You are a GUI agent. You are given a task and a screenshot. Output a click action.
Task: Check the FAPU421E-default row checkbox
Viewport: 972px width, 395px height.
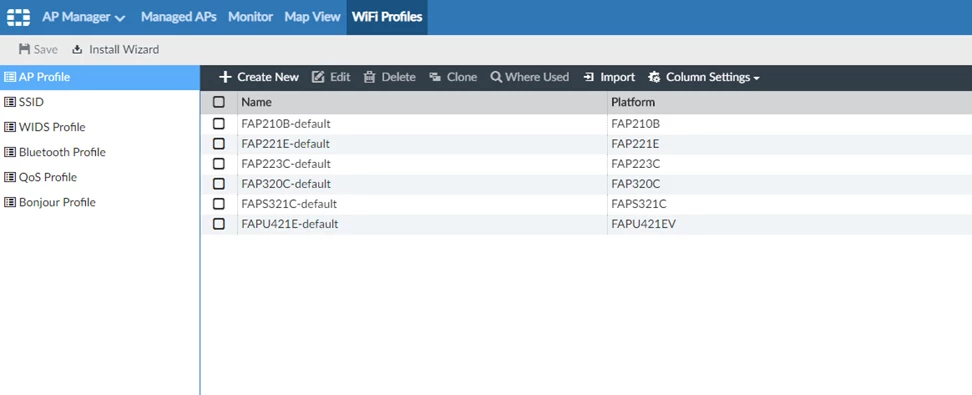(x=219, y=224)
